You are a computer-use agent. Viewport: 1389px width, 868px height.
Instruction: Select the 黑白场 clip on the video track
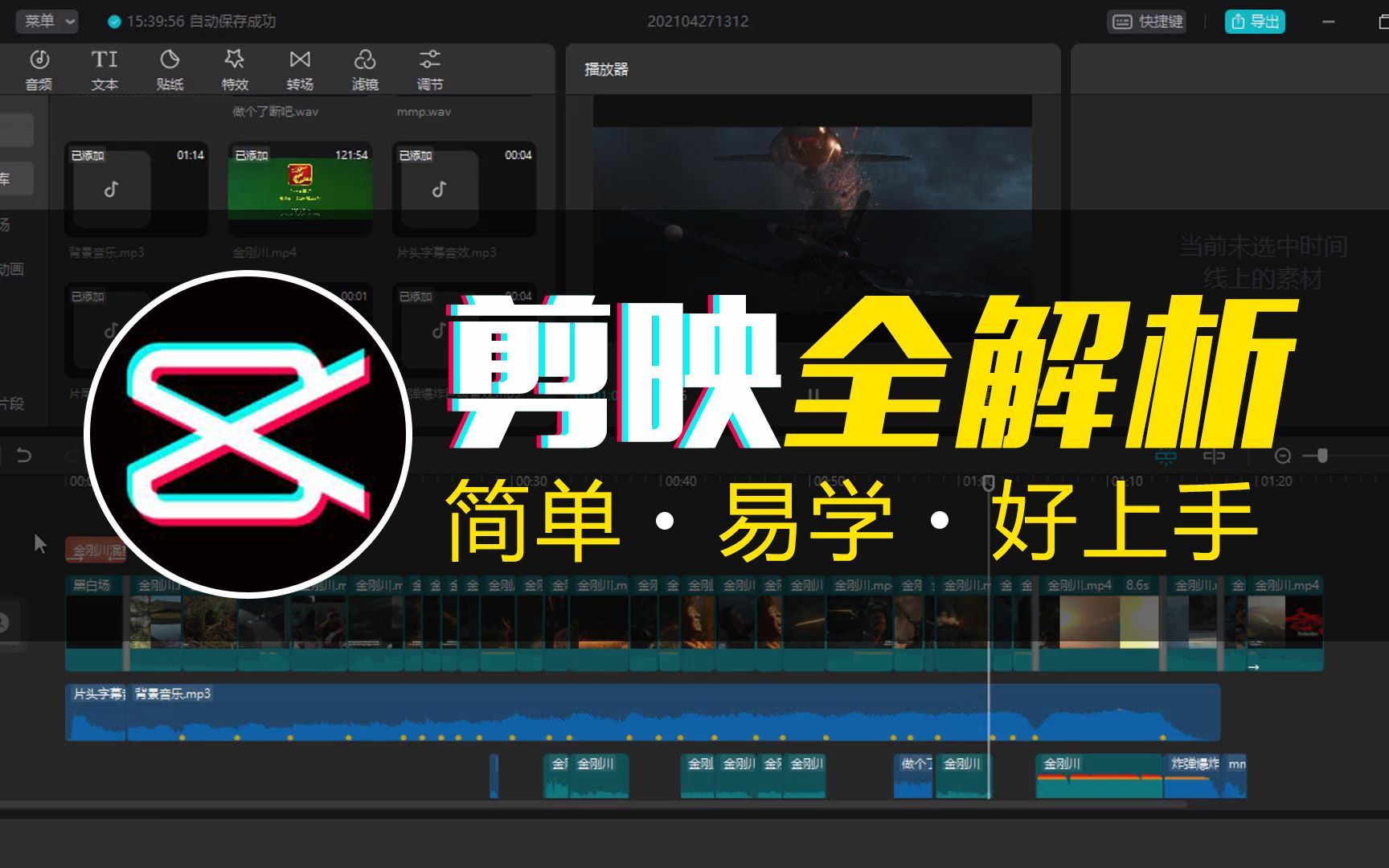coord(95,623)
